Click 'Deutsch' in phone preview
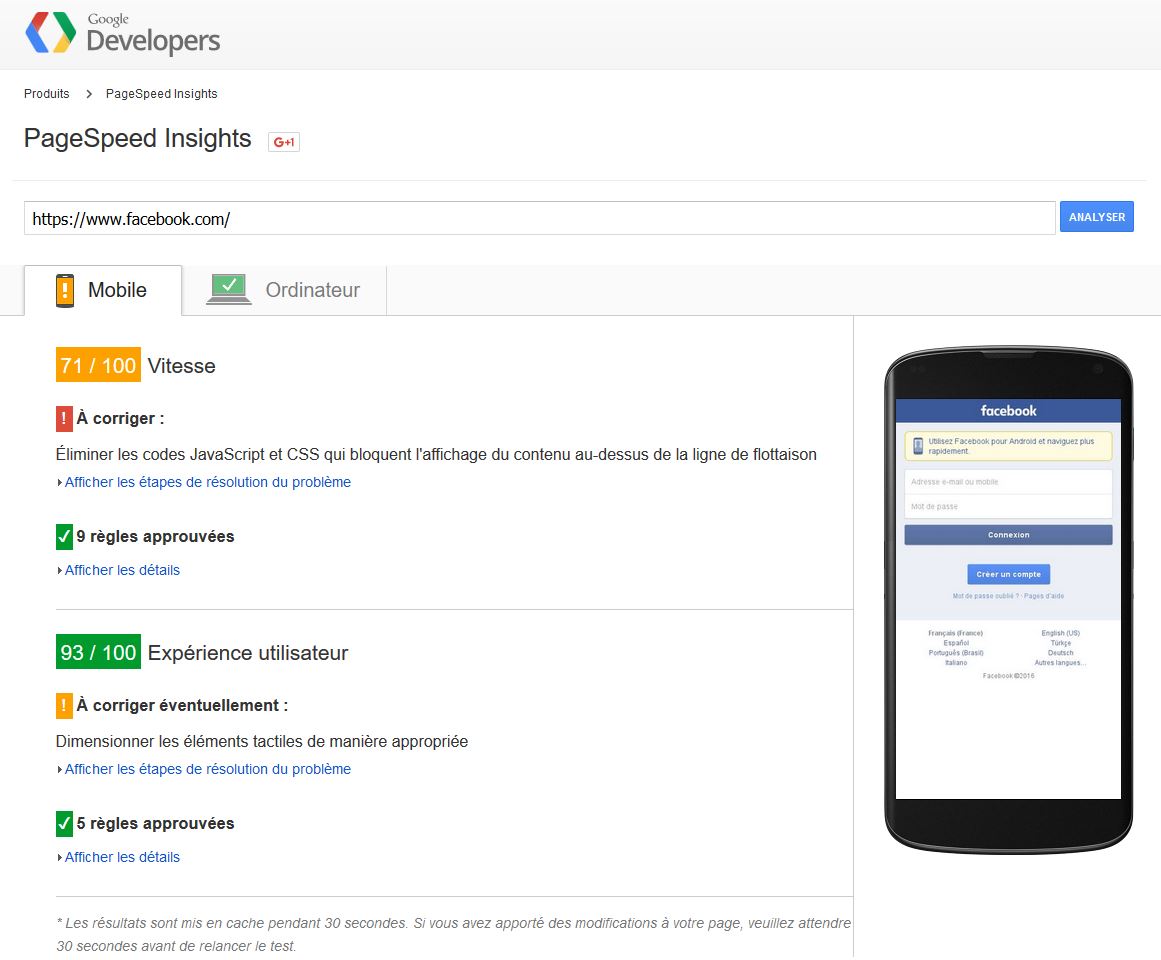The image size is (1161, 960). [x=1060, y=653]
